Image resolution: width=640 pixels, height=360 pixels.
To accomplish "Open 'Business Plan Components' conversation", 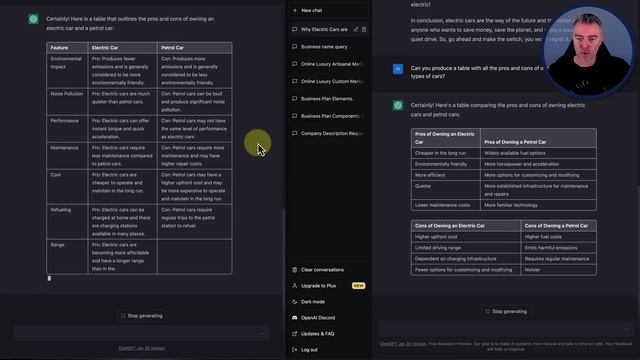I will 329,116.
